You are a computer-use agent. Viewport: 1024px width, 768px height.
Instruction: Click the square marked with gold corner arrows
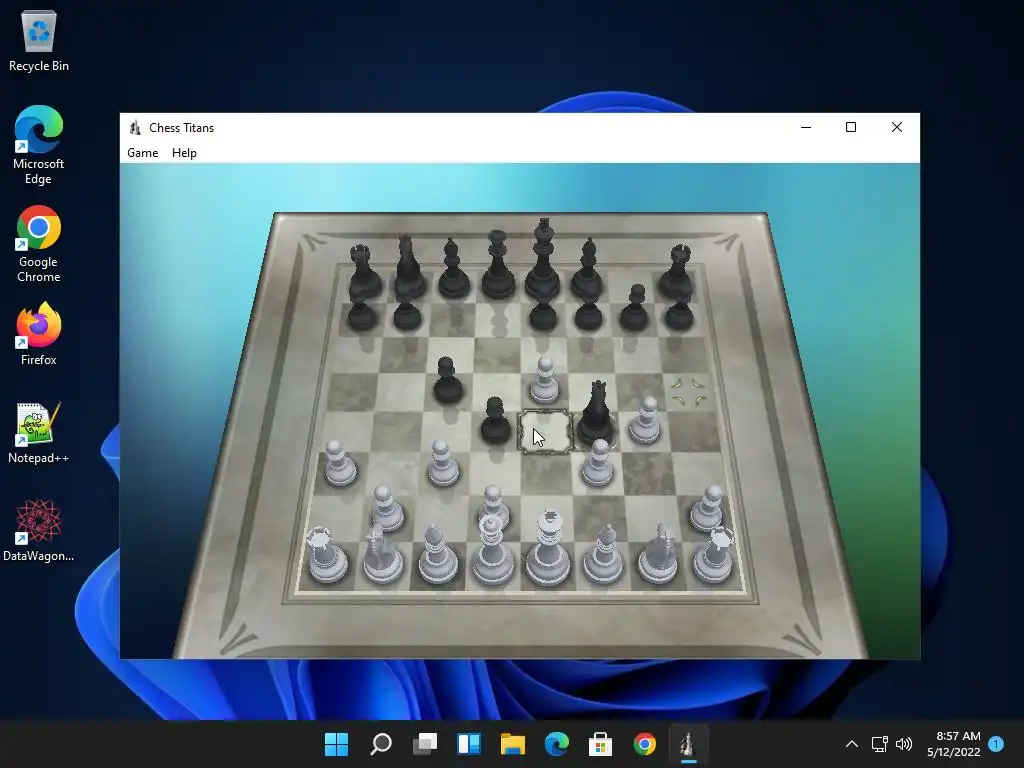688,392
